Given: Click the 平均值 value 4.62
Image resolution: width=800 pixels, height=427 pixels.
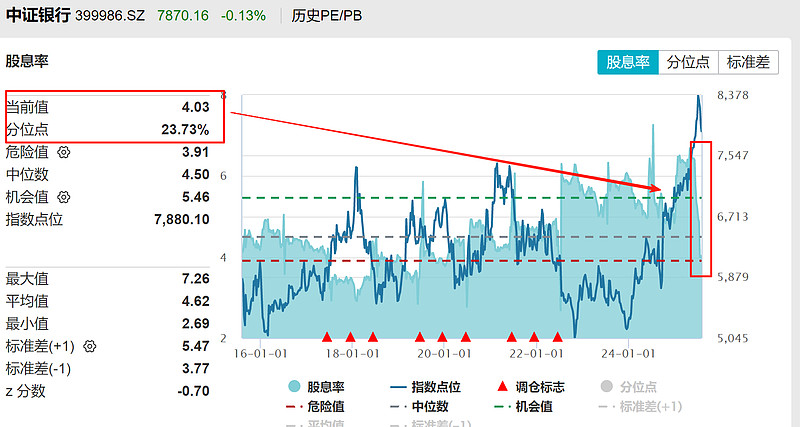Looking at the screenshot, I should coord(195,301).
